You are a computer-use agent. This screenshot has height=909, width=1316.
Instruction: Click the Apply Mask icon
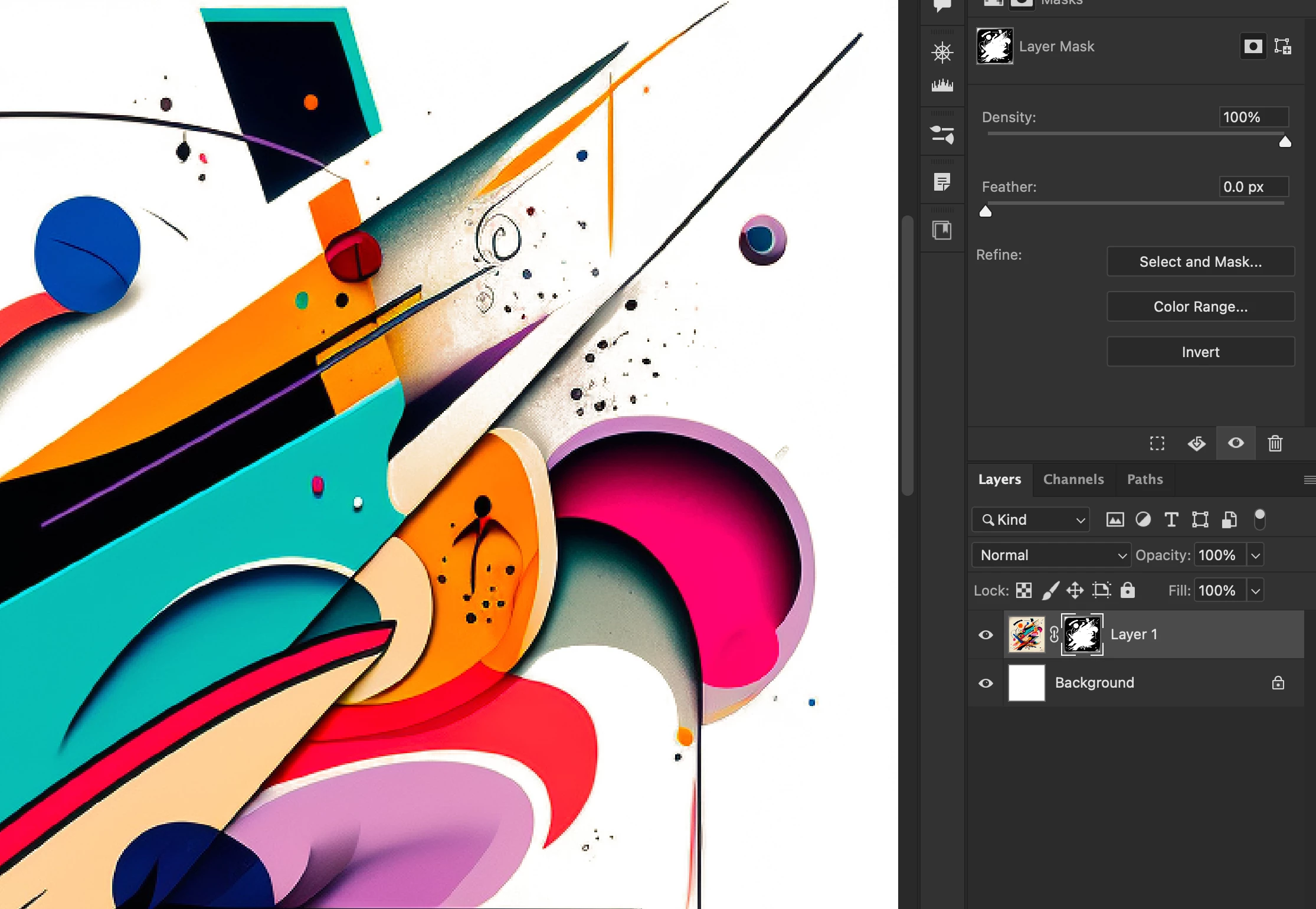[x=1196, y=443]
